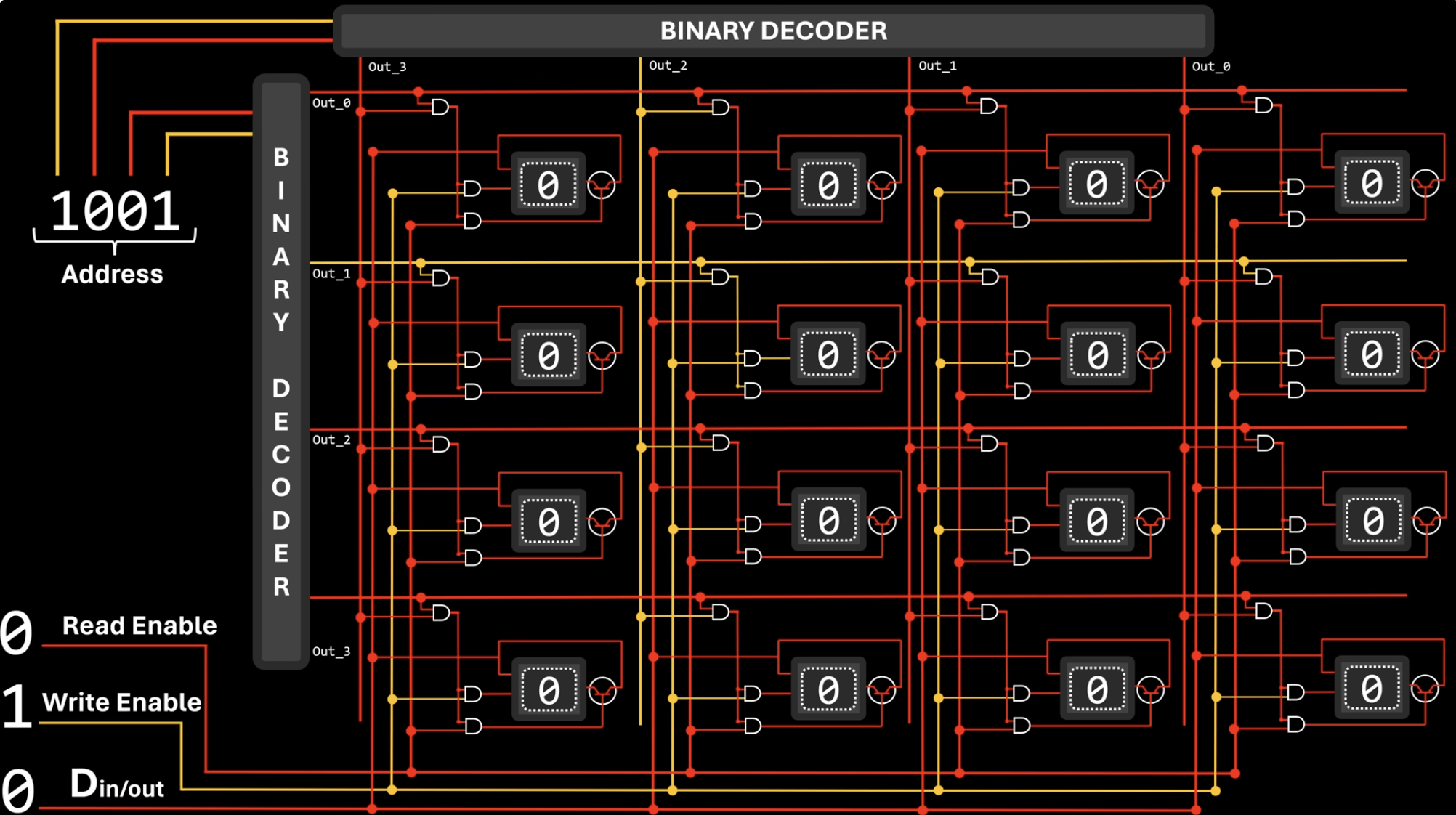Image resolution: width=1456 pixels, height=815 pixels.
Task: Click the 0 value beside Read Enable
Action: click(16, 632)
